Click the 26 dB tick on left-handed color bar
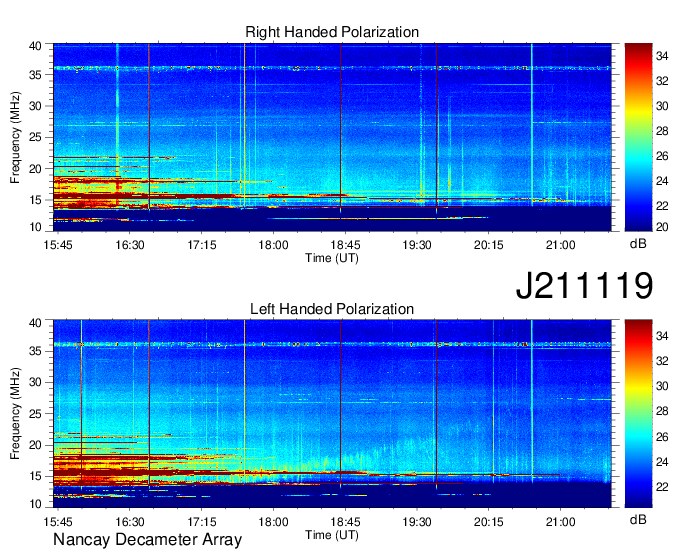Screen dimensions: 680x552 tap(662, 437)
